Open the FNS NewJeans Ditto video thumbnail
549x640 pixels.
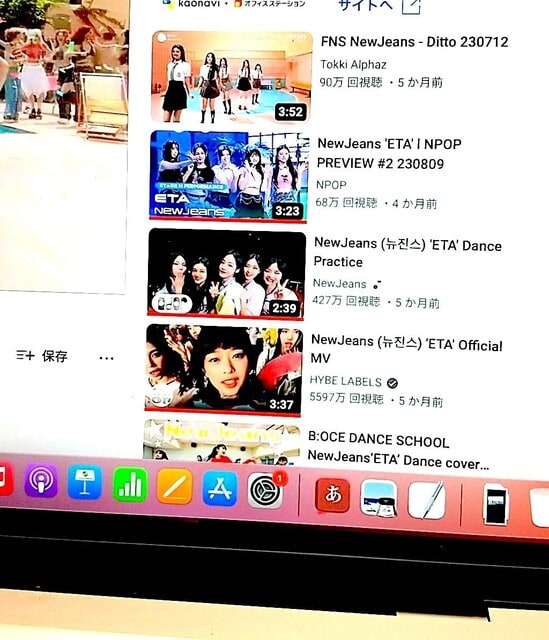tap(232, 77)
